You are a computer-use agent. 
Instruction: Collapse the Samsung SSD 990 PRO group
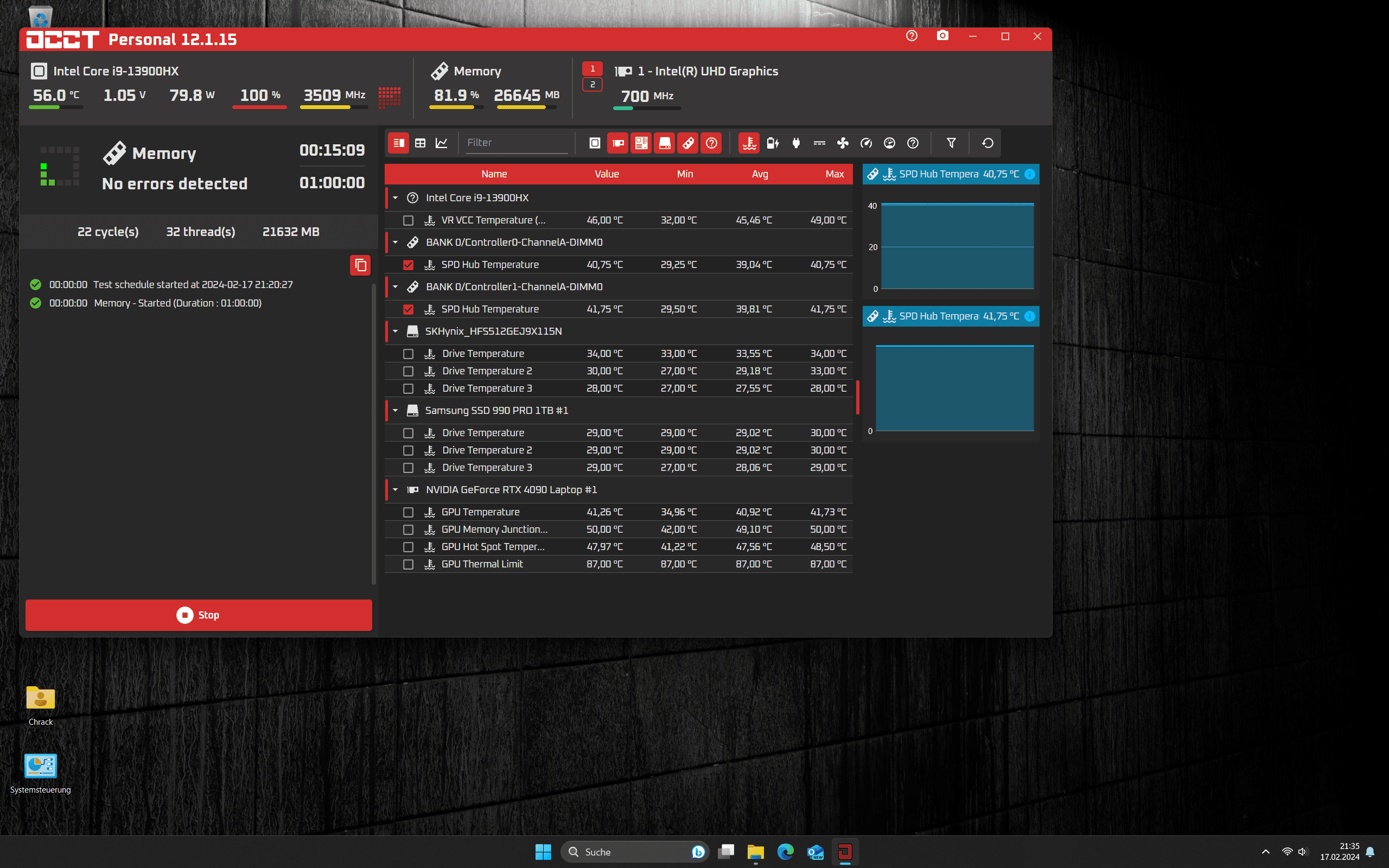pyautogui.click(x=396, y=411)
